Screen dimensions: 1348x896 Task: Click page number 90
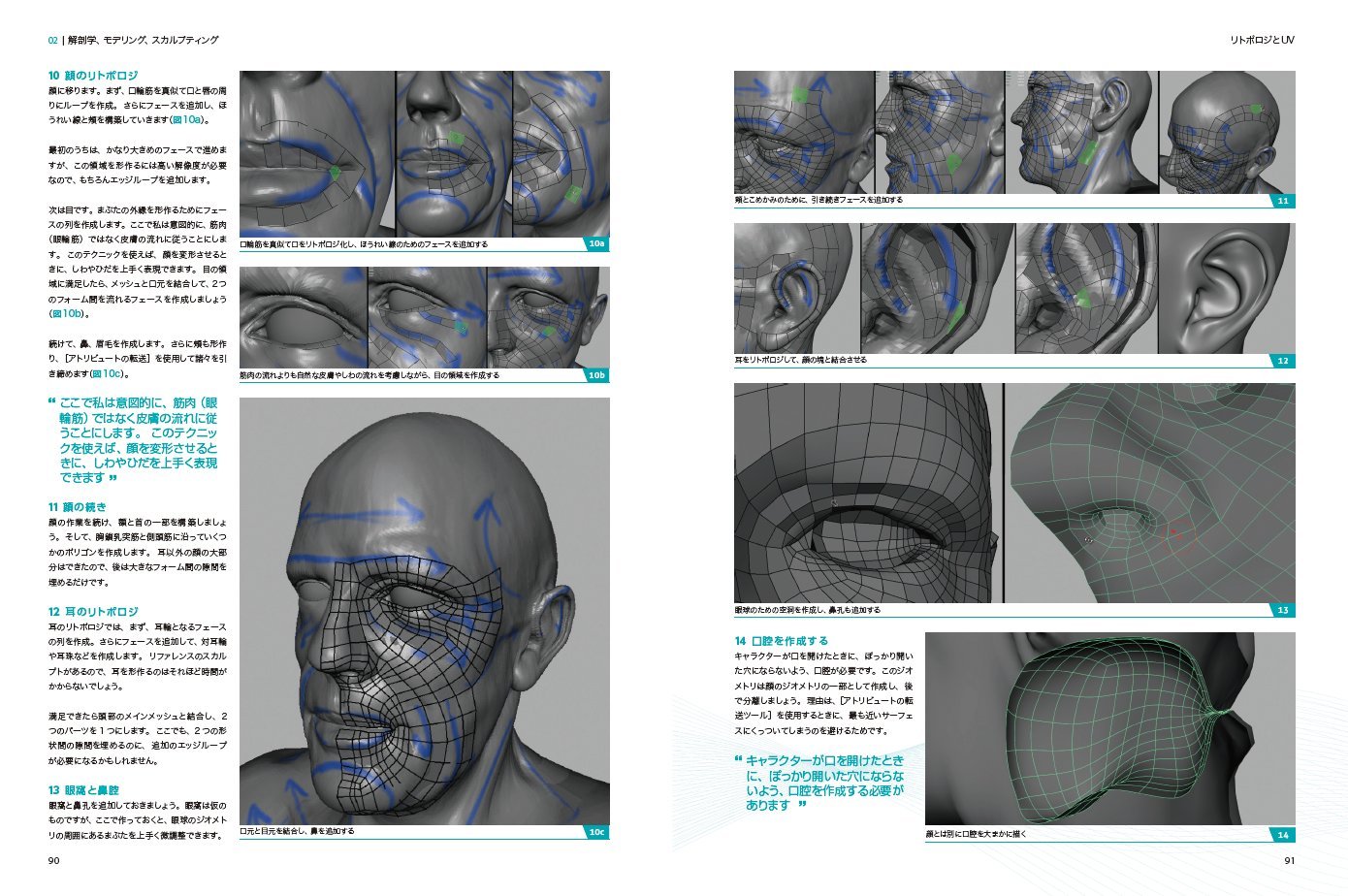click(54, 859)
